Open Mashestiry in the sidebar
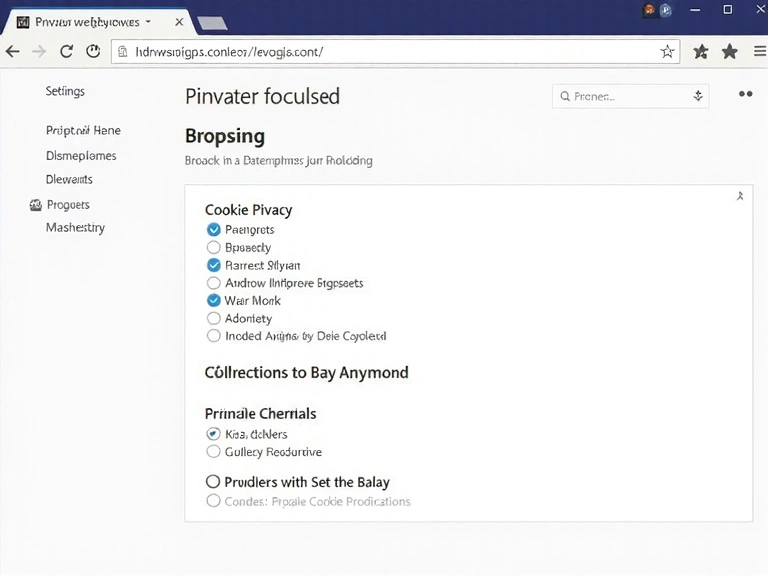This screenshot has width=768, height=576. 75,228
